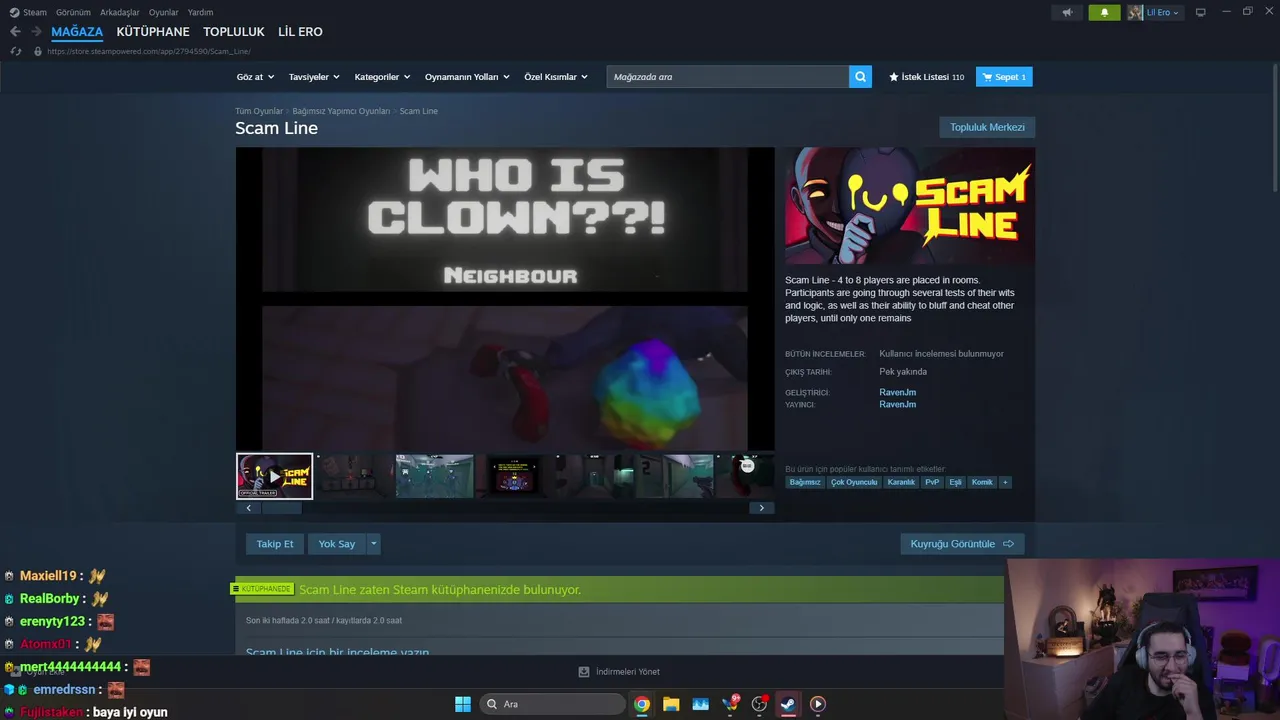Open the Görünüm menu

coord(73,12)
